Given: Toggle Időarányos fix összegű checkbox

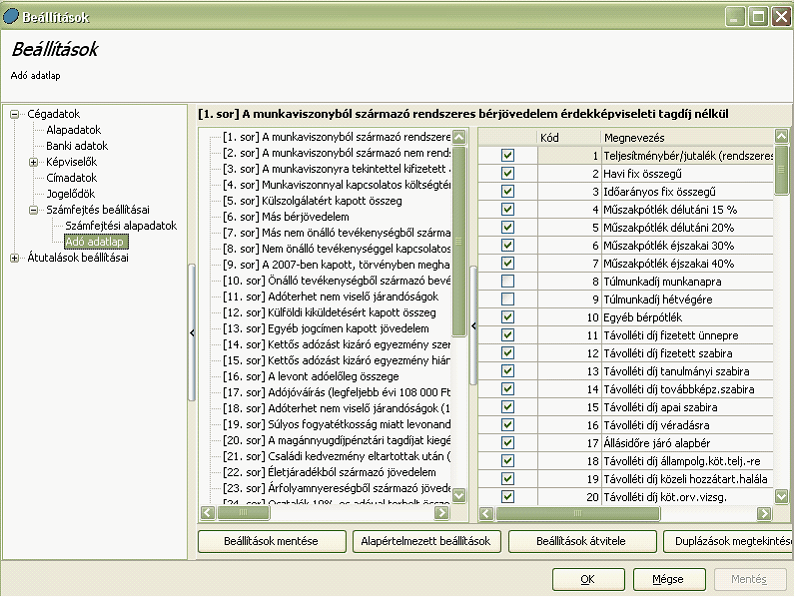Looking at the screenshot, I should coord(508,191).
